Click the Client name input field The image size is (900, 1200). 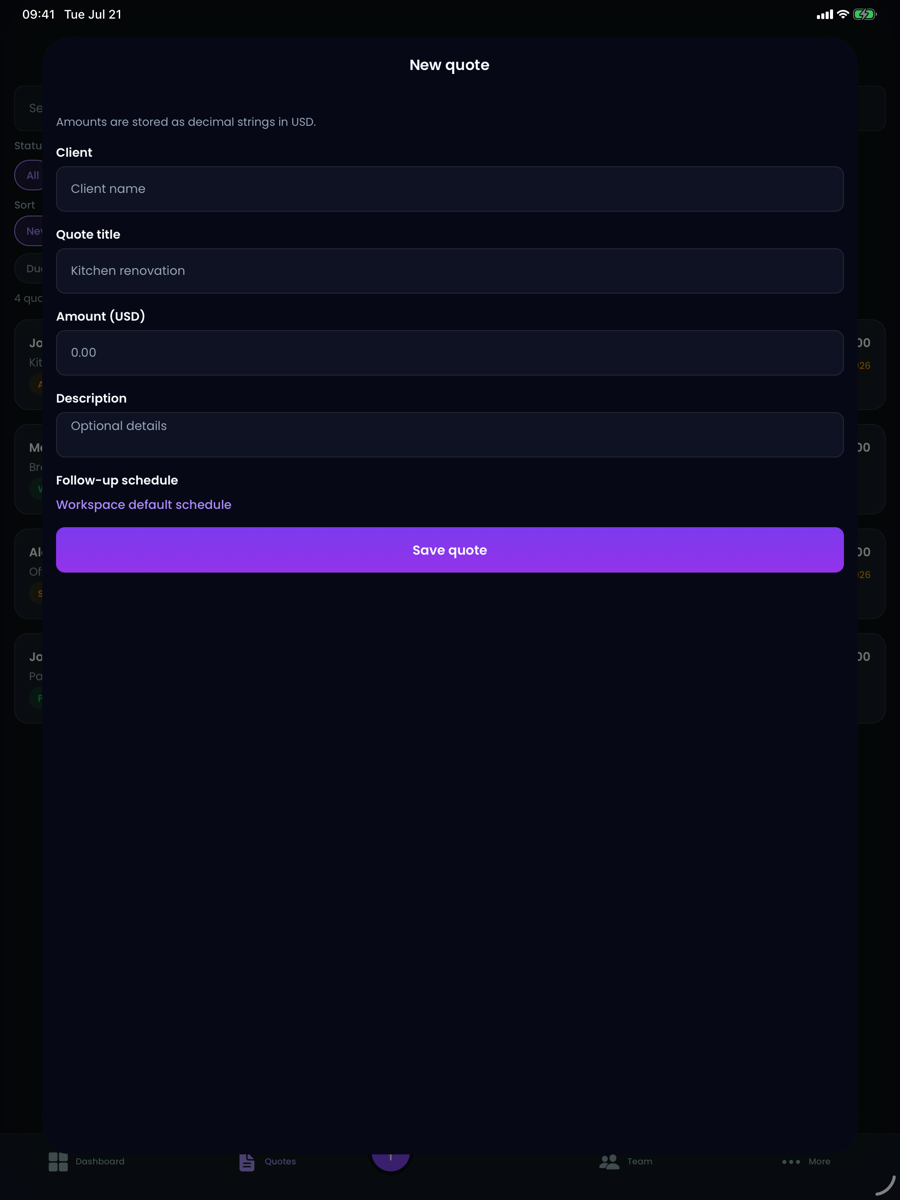tap(450, 189)
